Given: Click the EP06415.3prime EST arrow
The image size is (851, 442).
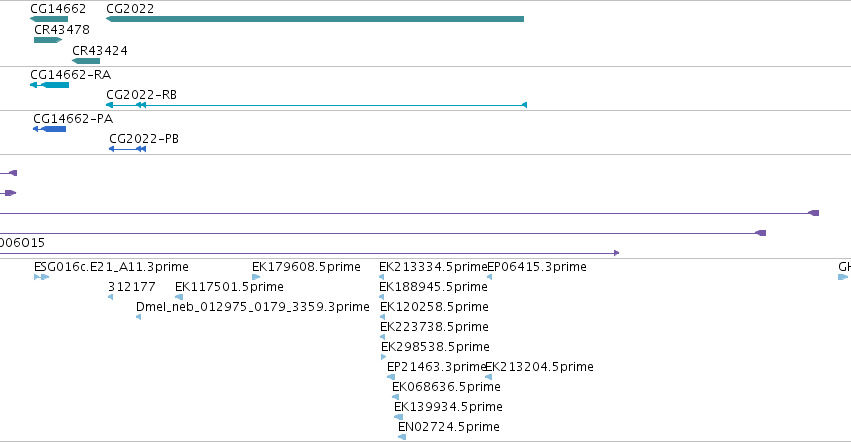Looking at the screenshot, I should 490,277.
